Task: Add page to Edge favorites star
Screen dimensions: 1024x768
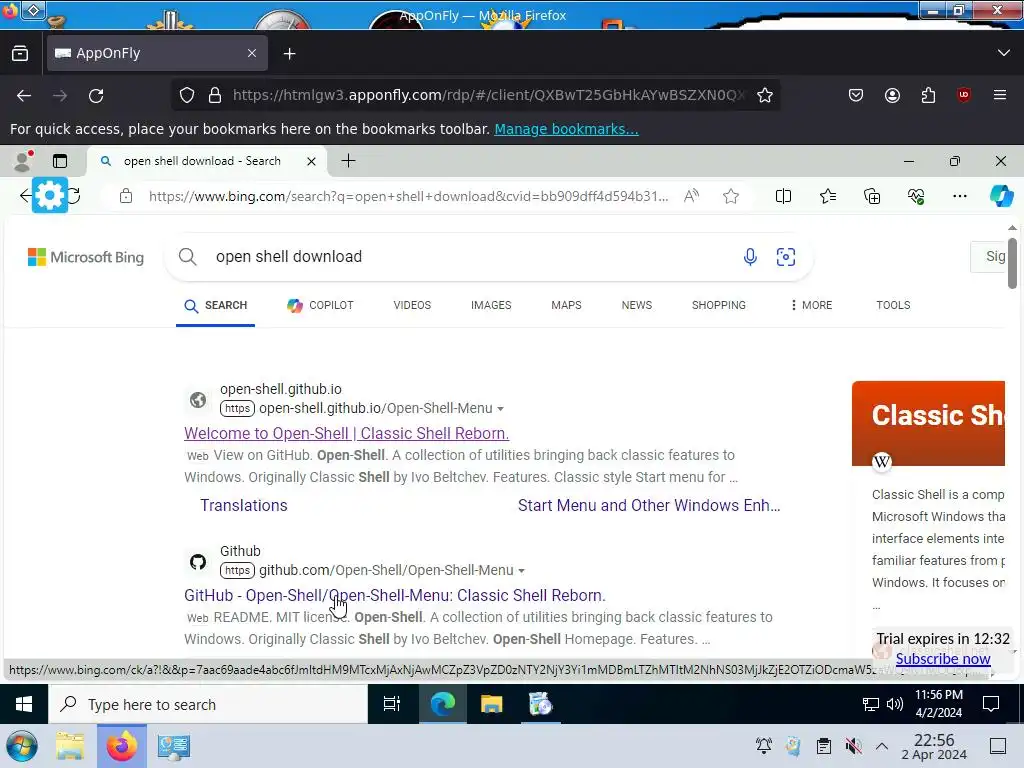Action: click(x=731, y=196)
